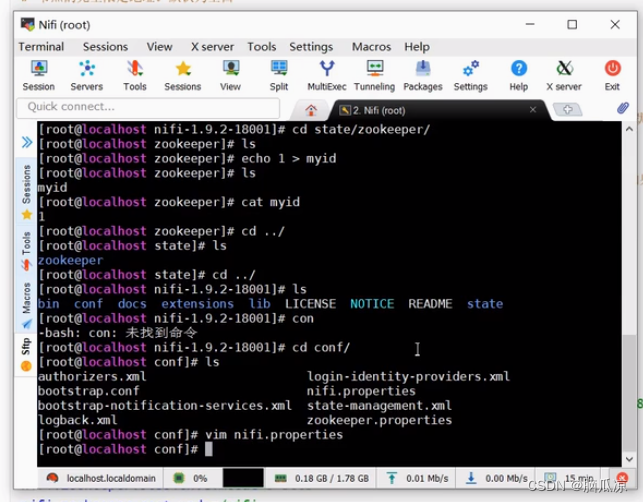Image resolution: width=643 pixels, height=502 pixels.
Task: Click the memory 0.18 GB / 1.78 GB indicator
Action: pyautogui.click(x=322, y=478)
